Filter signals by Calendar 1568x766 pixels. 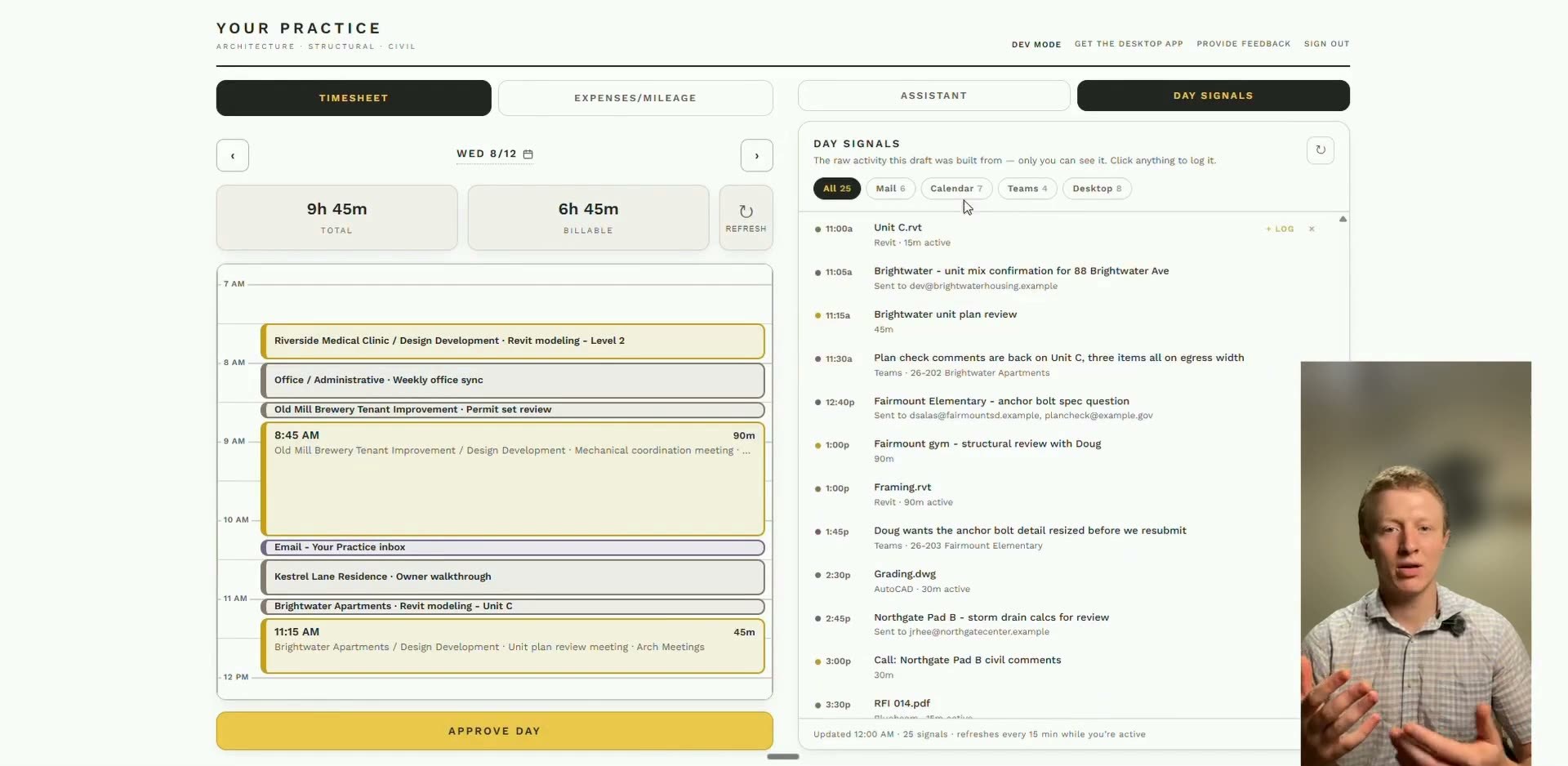coord(956,189)
